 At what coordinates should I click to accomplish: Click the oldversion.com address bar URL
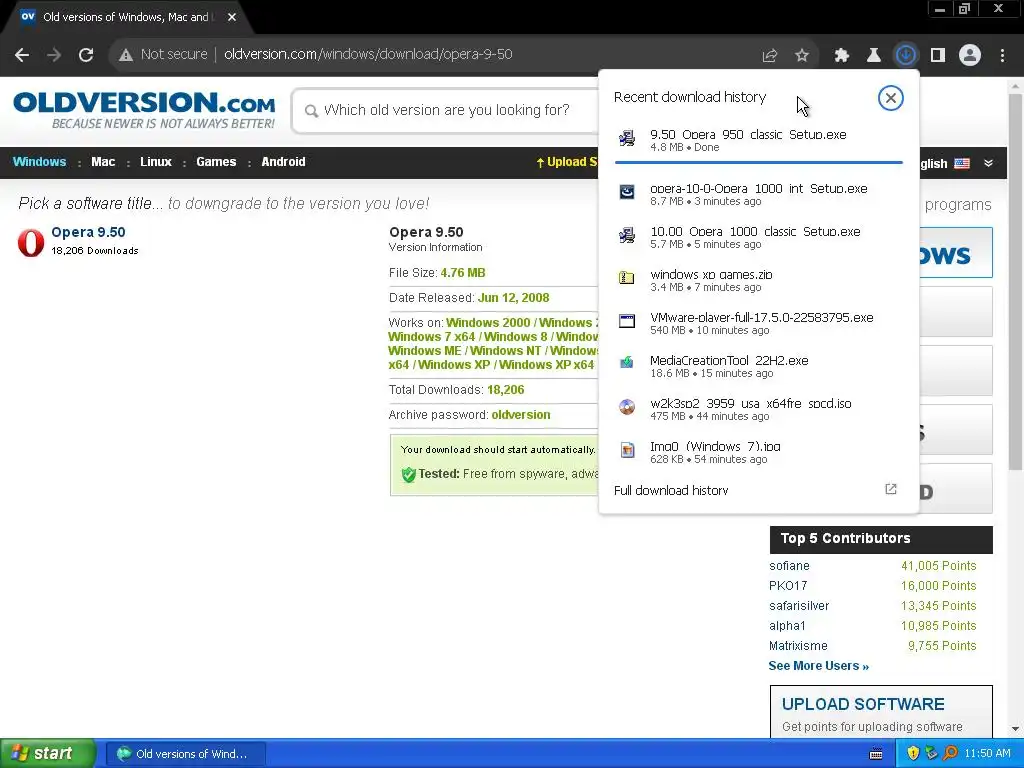pos(368,55)
